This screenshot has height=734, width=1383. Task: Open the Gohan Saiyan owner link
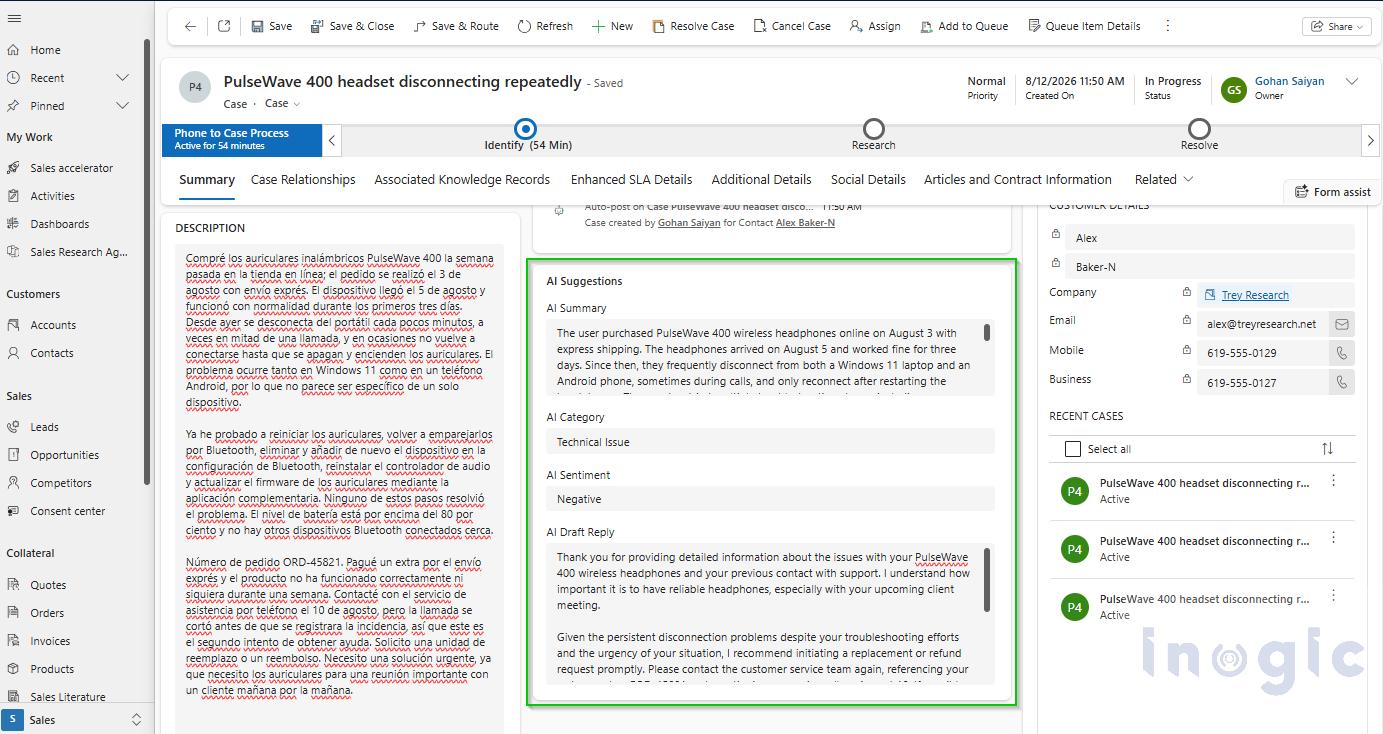pos(1289,82)
